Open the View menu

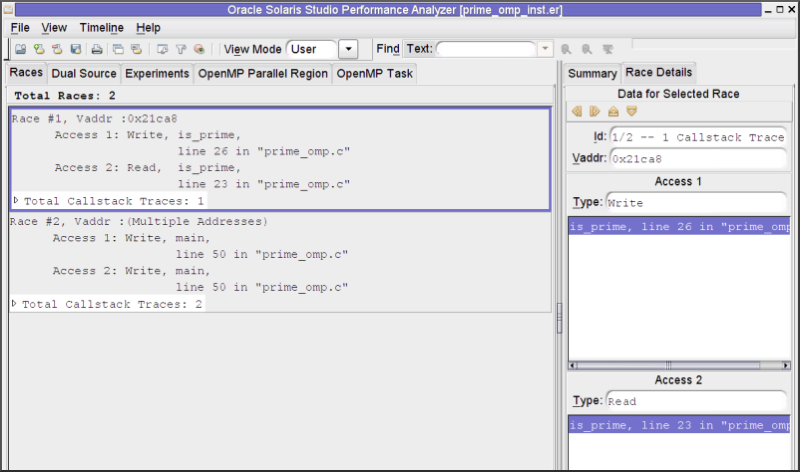54,28
